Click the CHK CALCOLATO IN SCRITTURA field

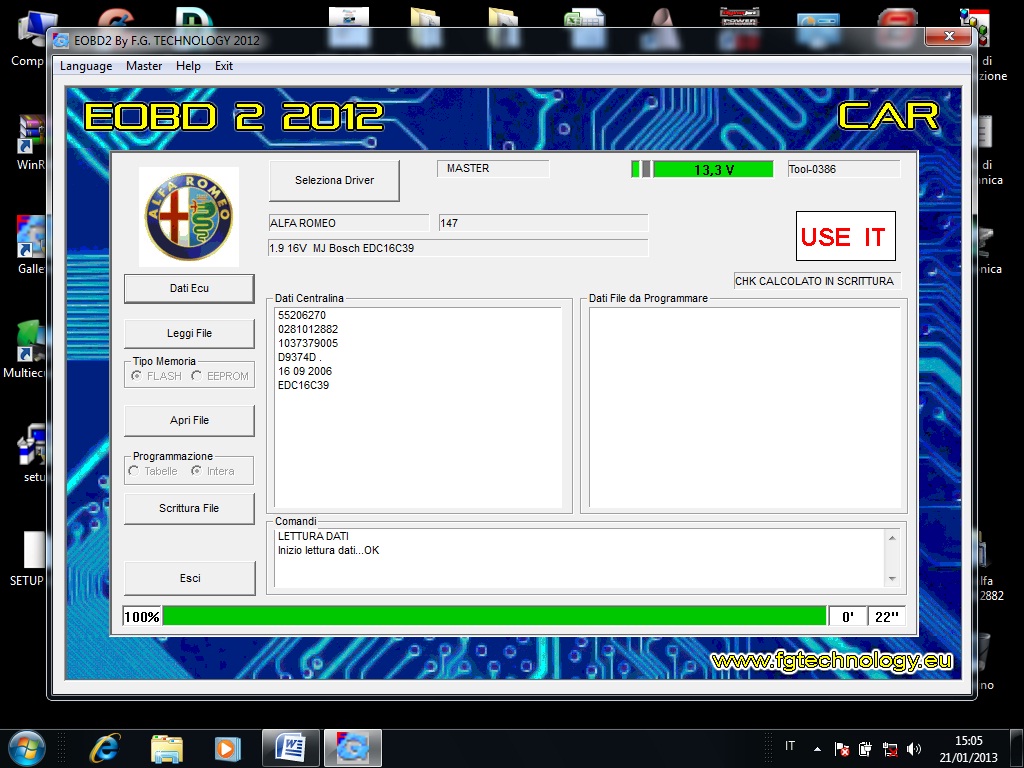[817, 281]
